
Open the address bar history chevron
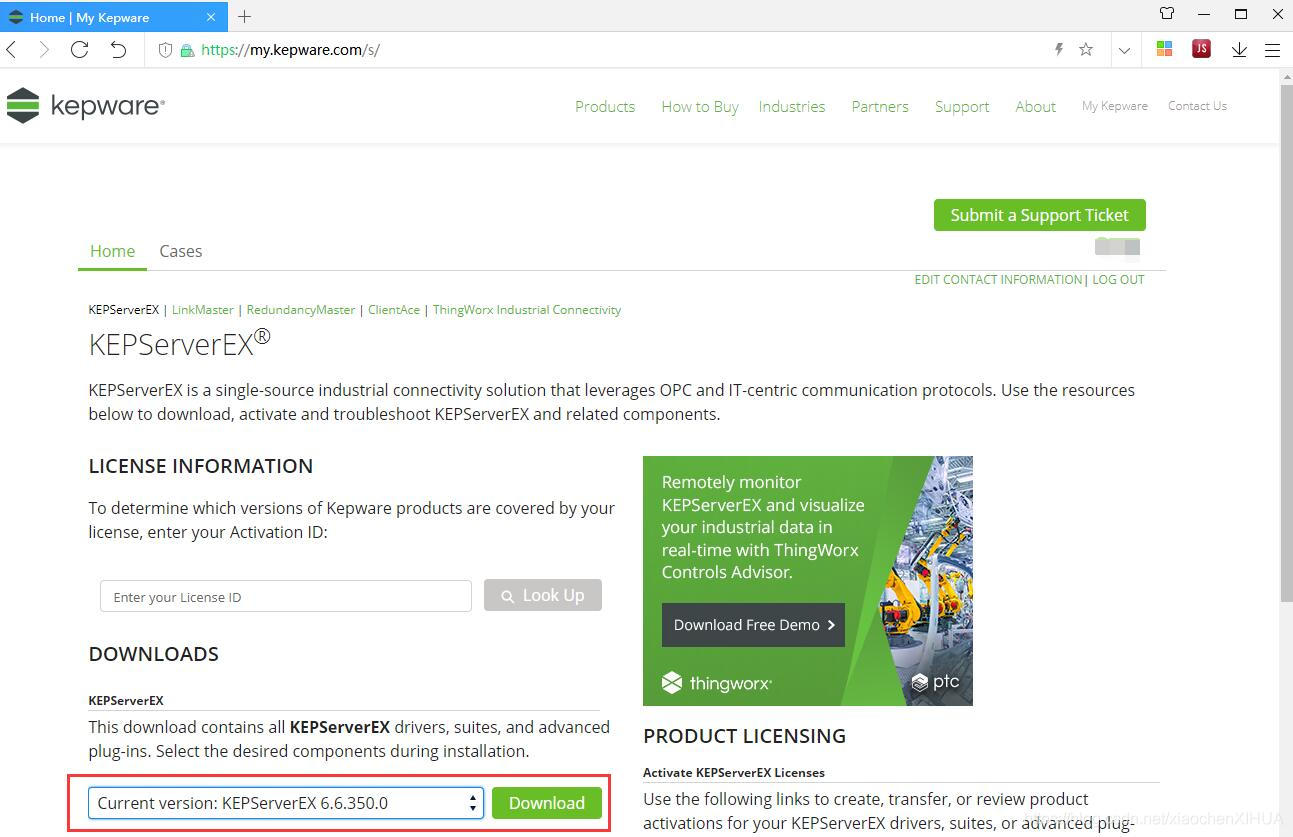[1124, 50]
